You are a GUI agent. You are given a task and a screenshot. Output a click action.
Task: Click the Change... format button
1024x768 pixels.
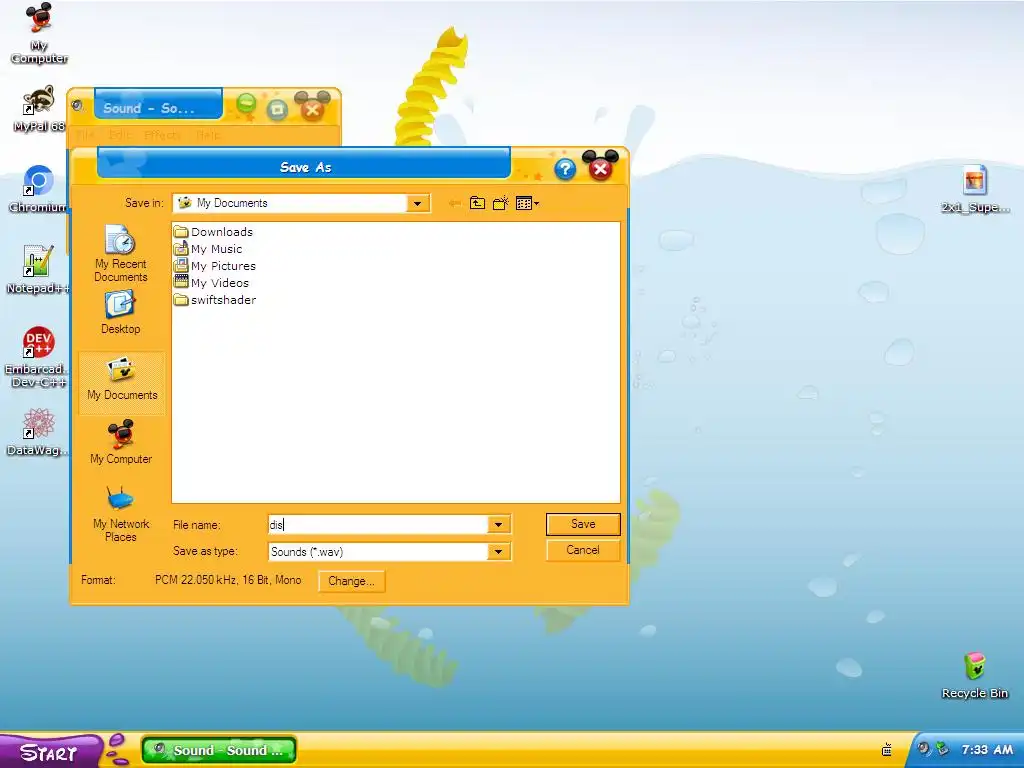351,581
